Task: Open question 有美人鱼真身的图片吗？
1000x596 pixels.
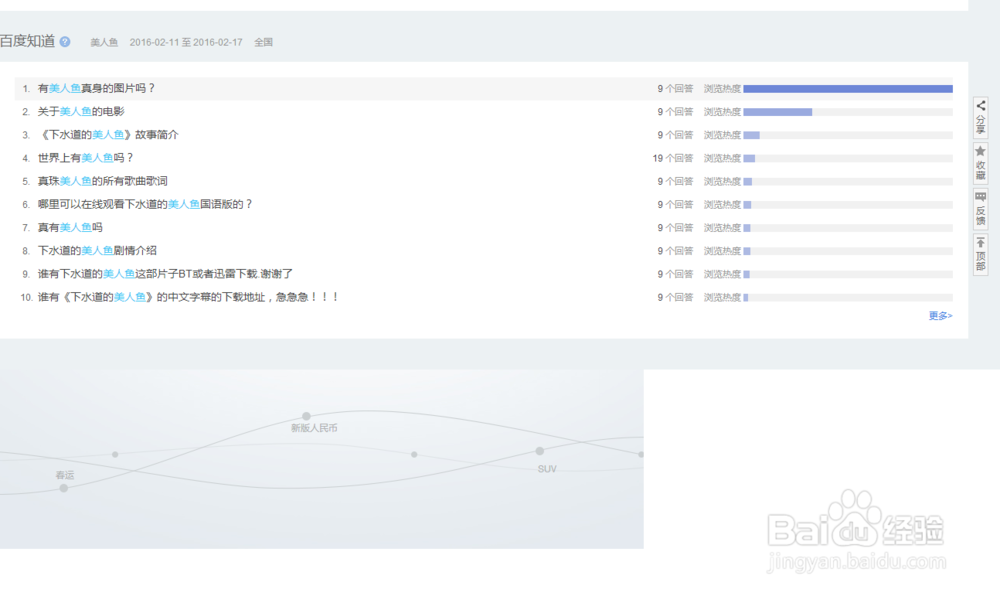Action: [96, 89]
